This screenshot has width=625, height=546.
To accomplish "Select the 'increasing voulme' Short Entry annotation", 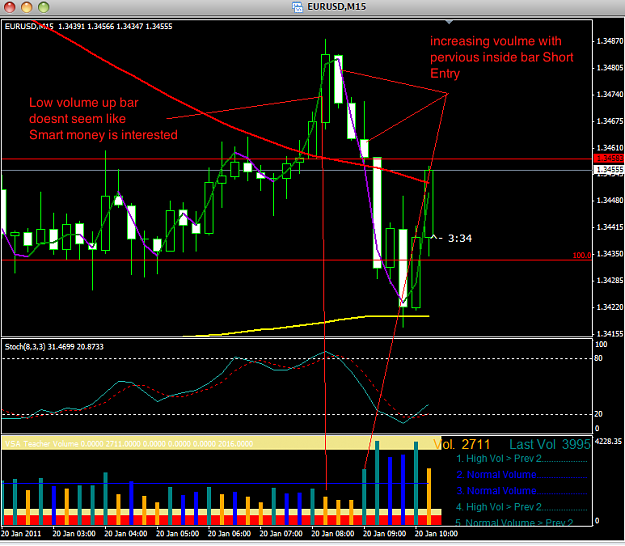I will 501,57.
